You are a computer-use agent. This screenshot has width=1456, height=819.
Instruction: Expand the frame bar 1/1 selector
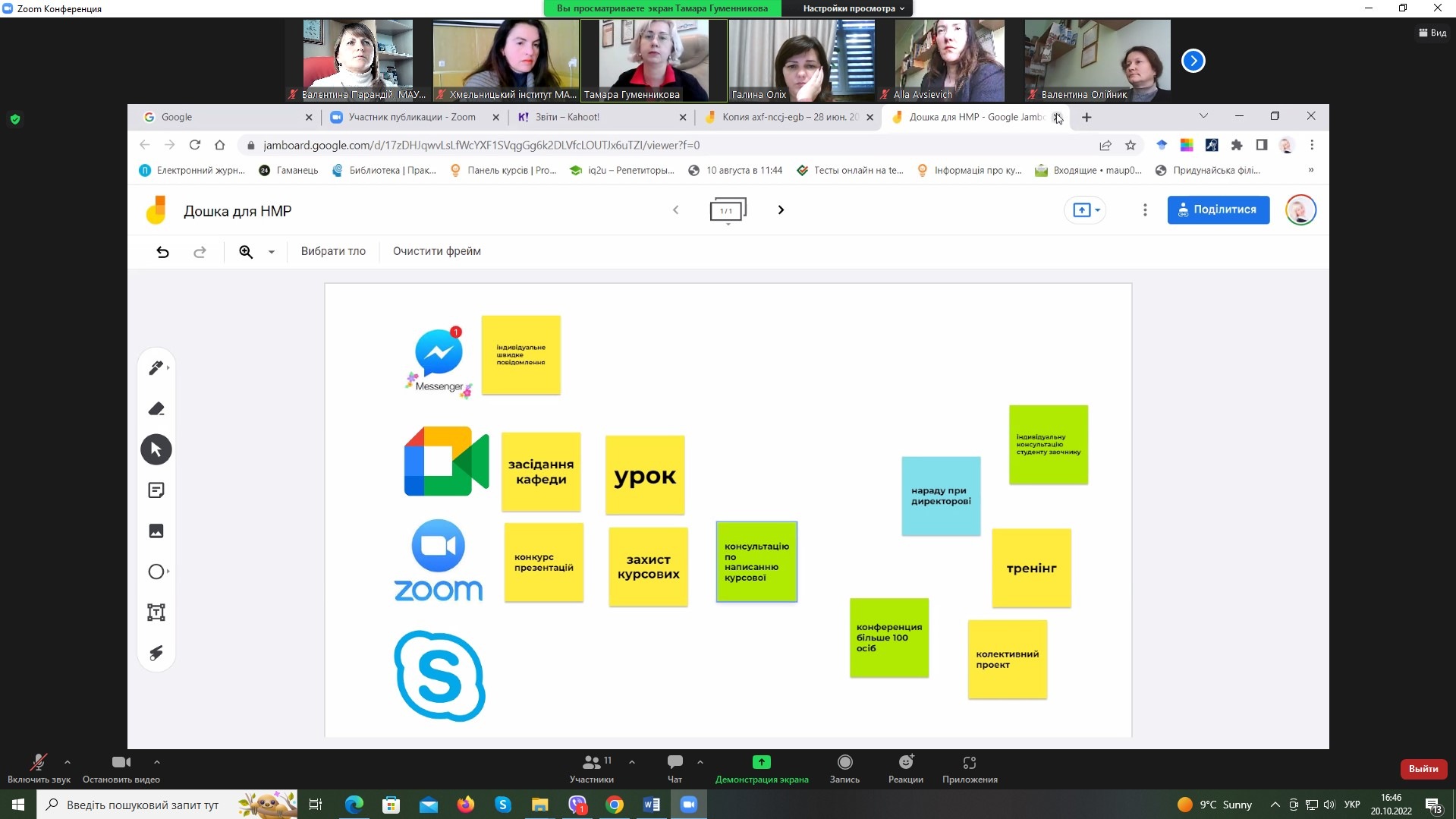pos(728,211)
